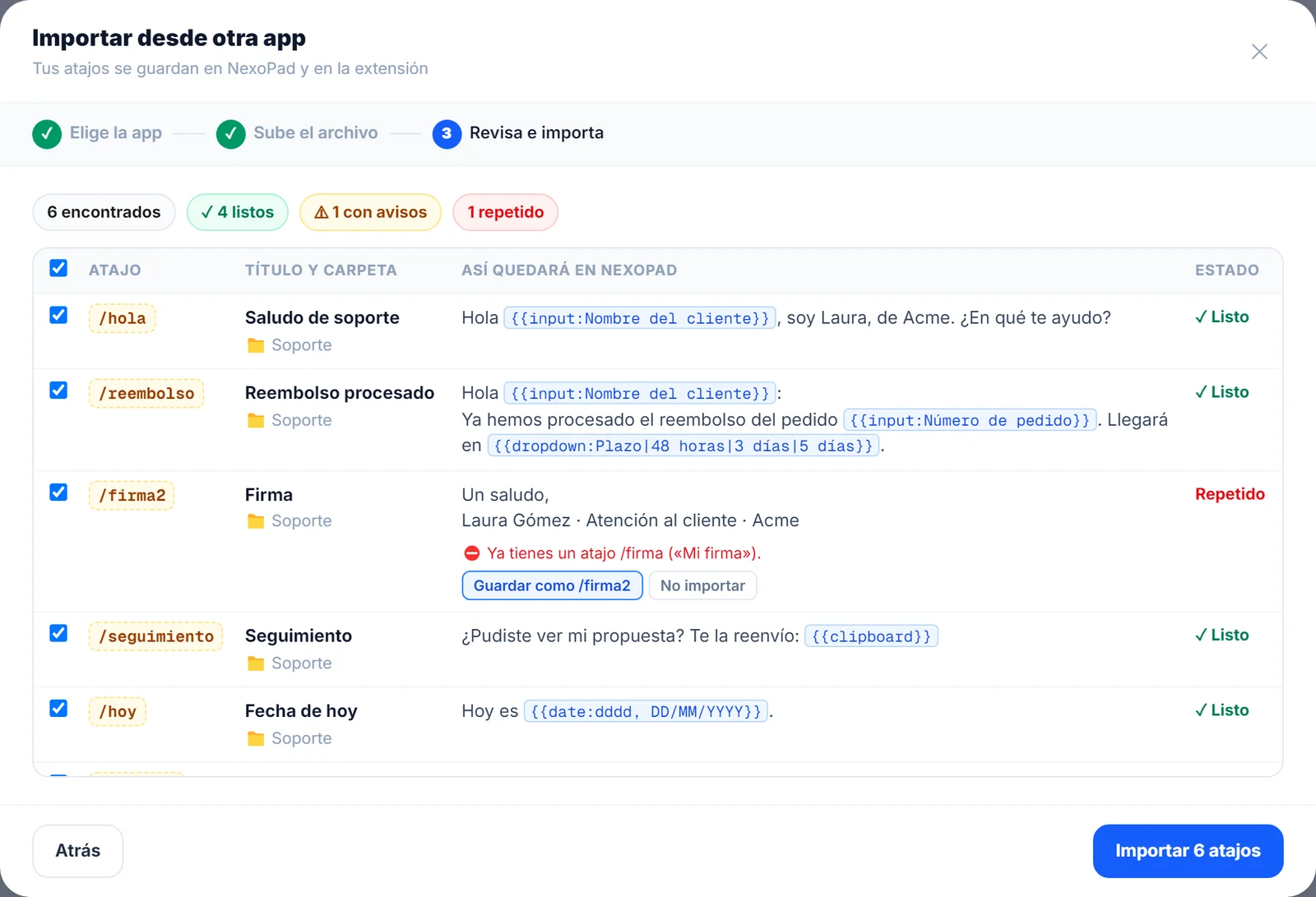Go back to the Elige la app step
1316x897 pixels.
click(x=116, y=133)
